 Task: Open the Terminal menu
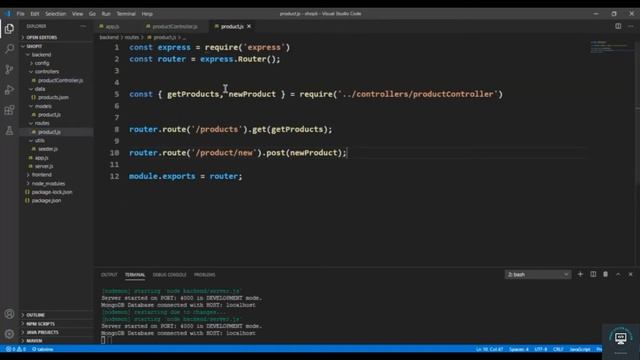coord(126,13)
